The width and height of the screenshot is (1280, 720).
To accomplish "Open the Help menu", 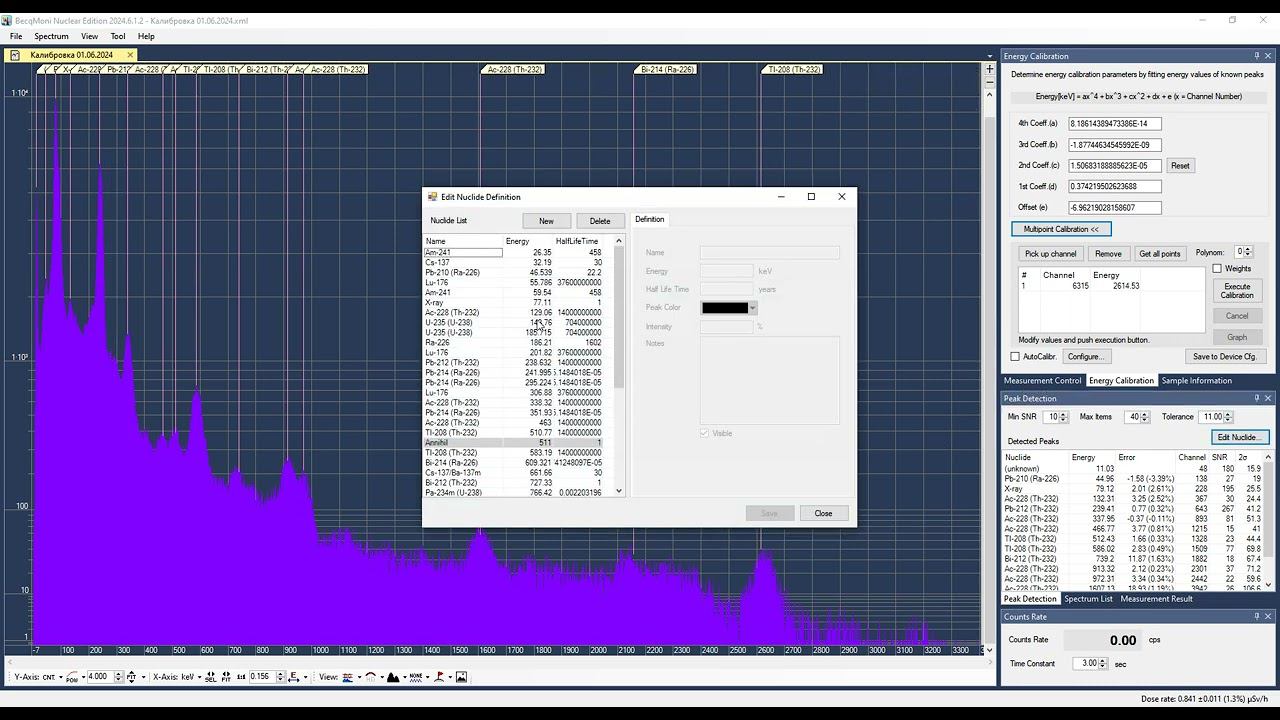I will 146,36.
